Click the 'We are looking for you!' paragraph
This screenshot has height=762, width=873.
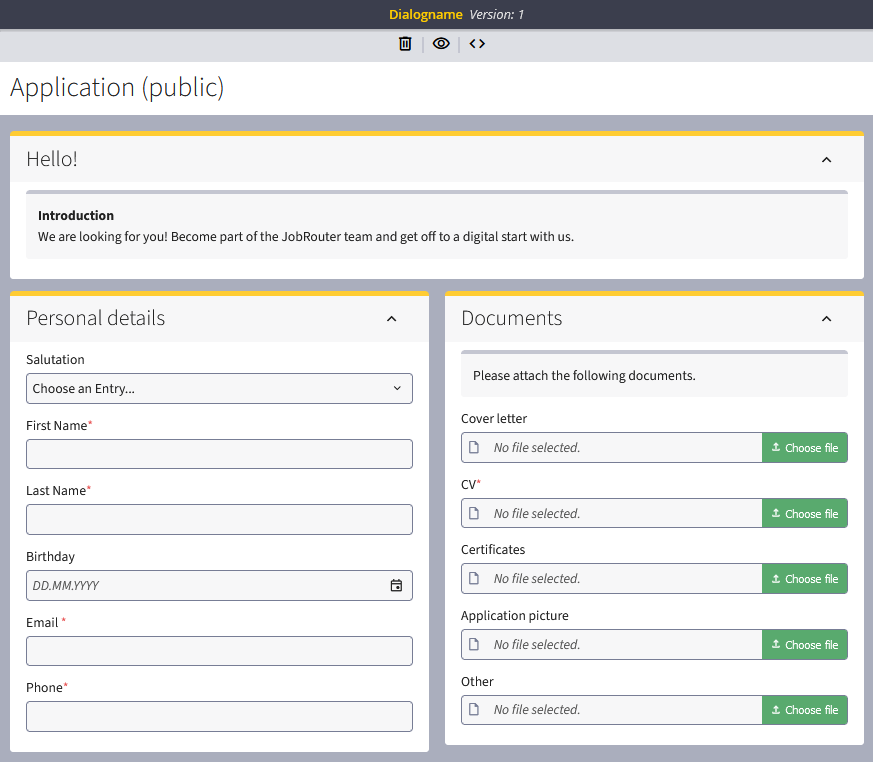[306, 237]
